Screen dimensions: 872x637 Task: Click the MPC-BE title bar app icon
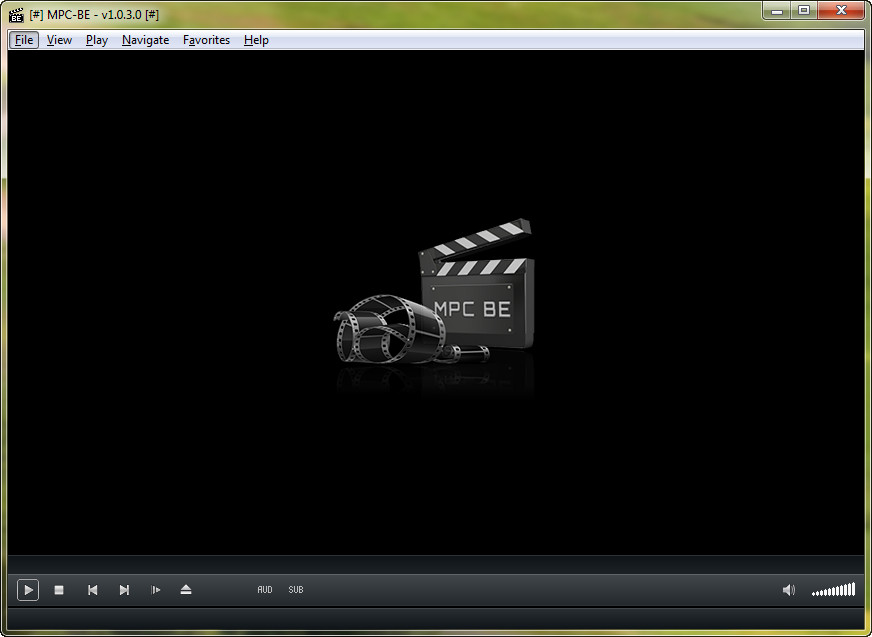click(x=16, y=15)
